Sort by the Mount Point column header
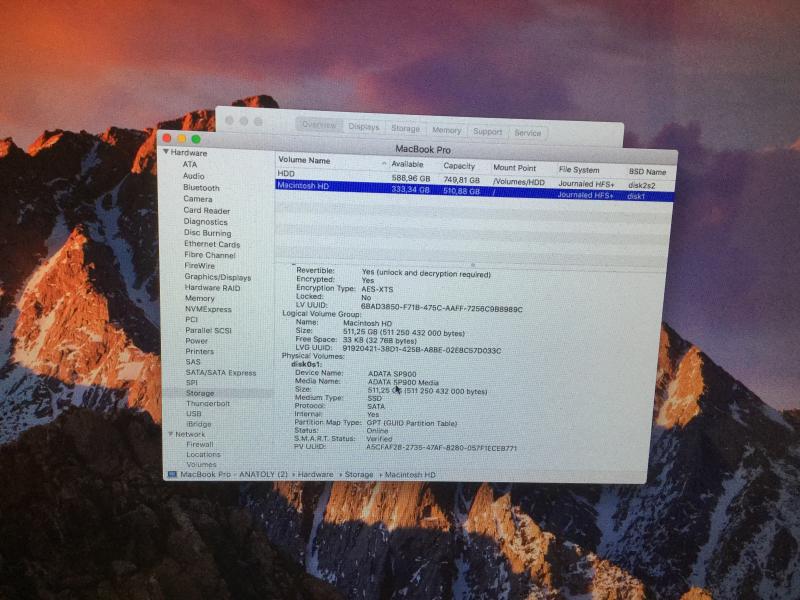Viewport: 800px width, 600px height. tap(514, 168)
